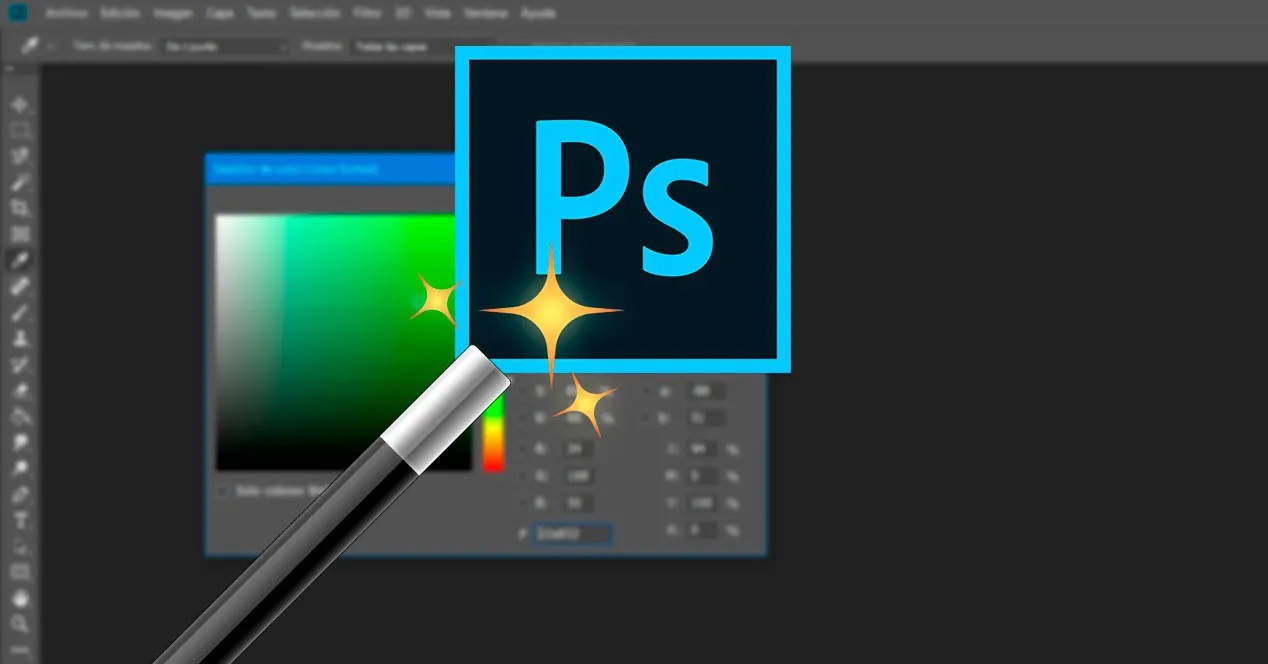Open the Filtro menu
Screen dimensions: 1268x664
(x=367, y=14)
